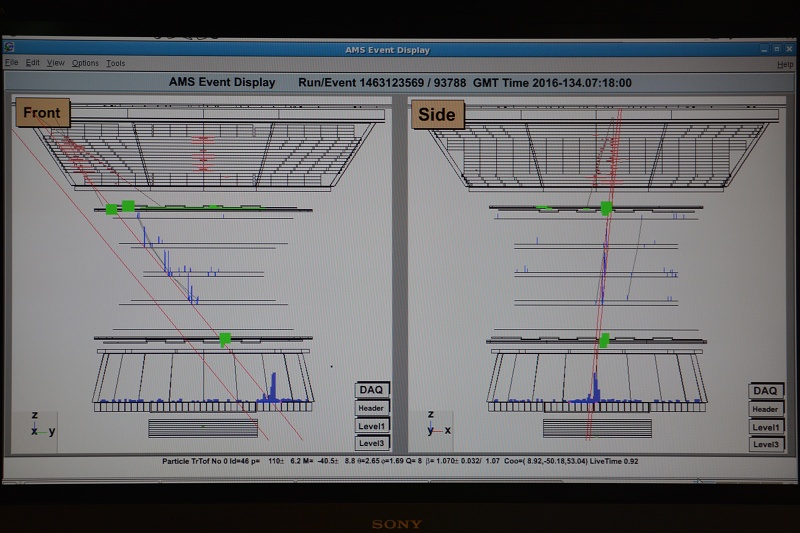Viewport: 800px width, 533px height.
Task: Click the Header button in Front view
Action: (371, 408)
